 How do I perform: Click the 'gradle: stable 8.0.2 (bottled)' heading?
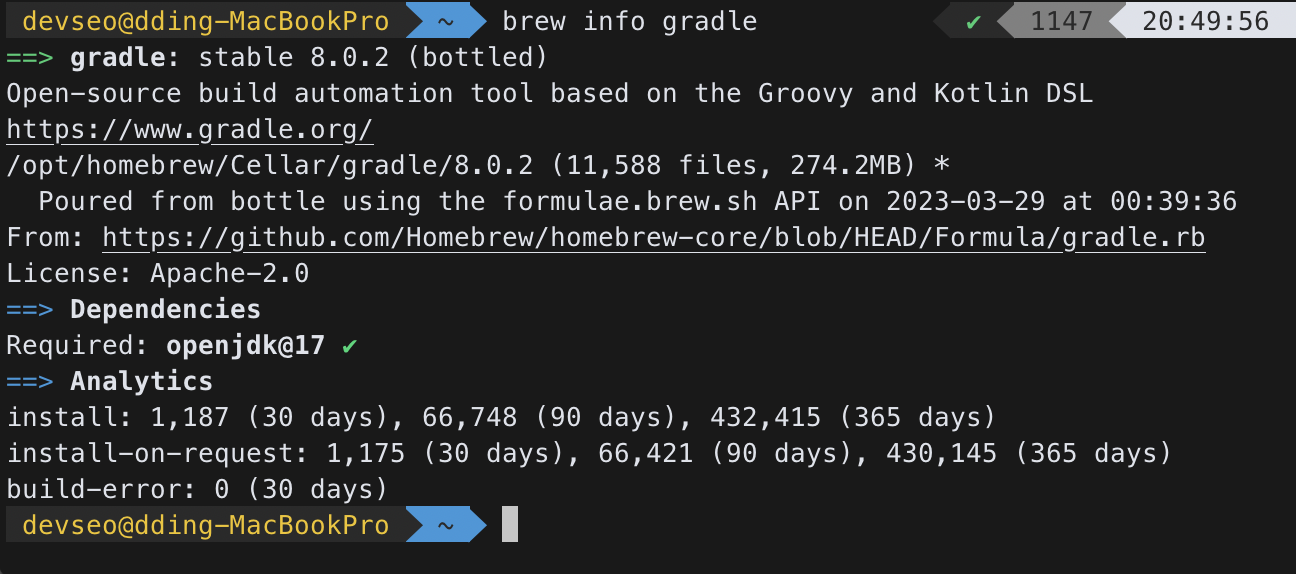tap(309, 58)
